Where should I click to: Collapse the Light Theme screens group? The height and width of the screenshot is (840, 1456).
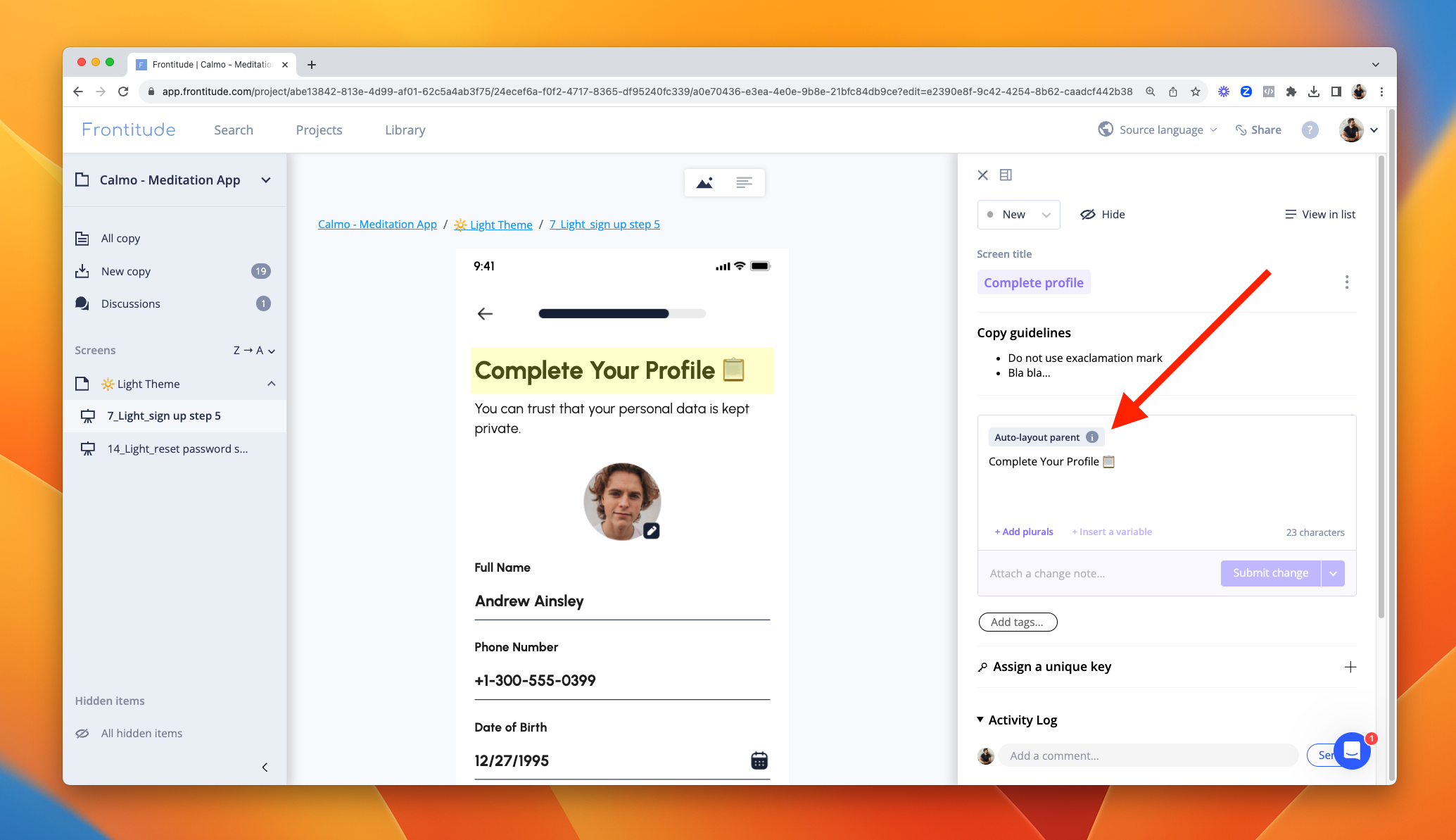click(x=272, y=384)
